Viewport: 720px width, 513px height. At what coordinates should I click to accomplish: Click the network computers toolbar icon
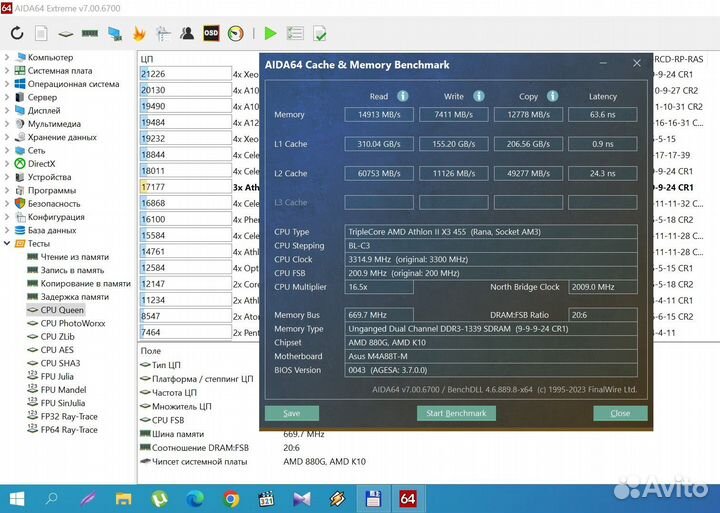[115, 33]
